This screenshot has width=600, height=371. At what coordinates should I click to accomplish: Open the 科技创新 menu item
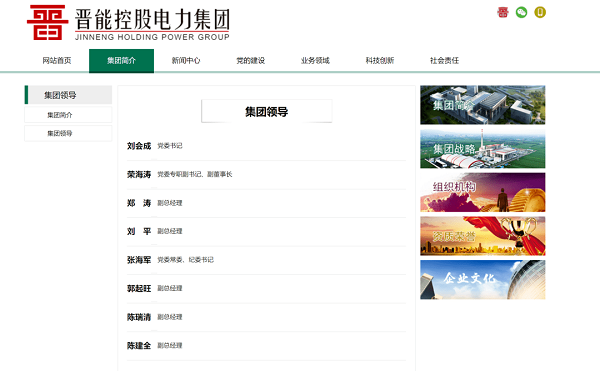(380, 60)
